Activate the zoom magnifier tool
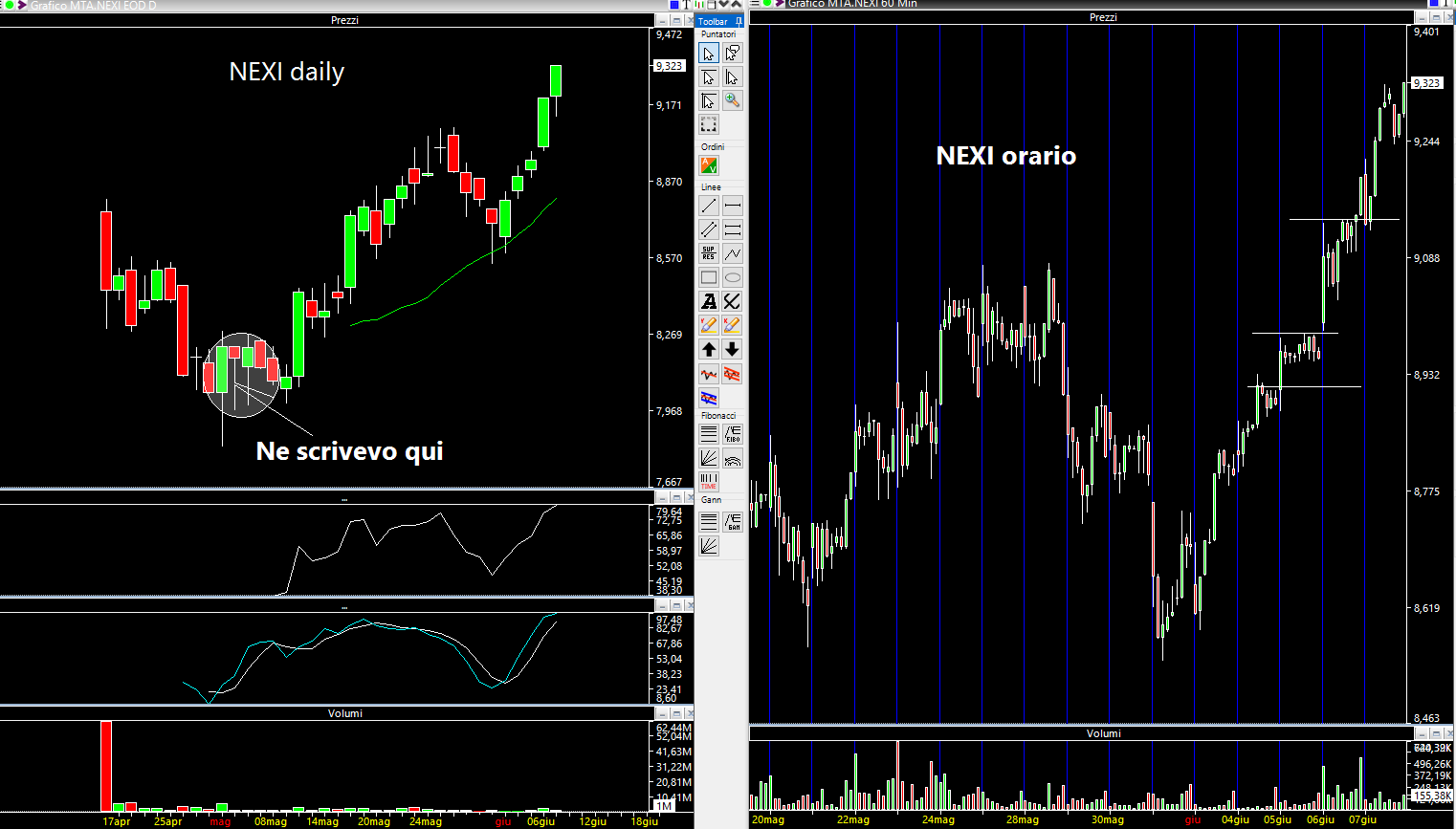This screenshot has width=1456, height=829. pos(733,101)
